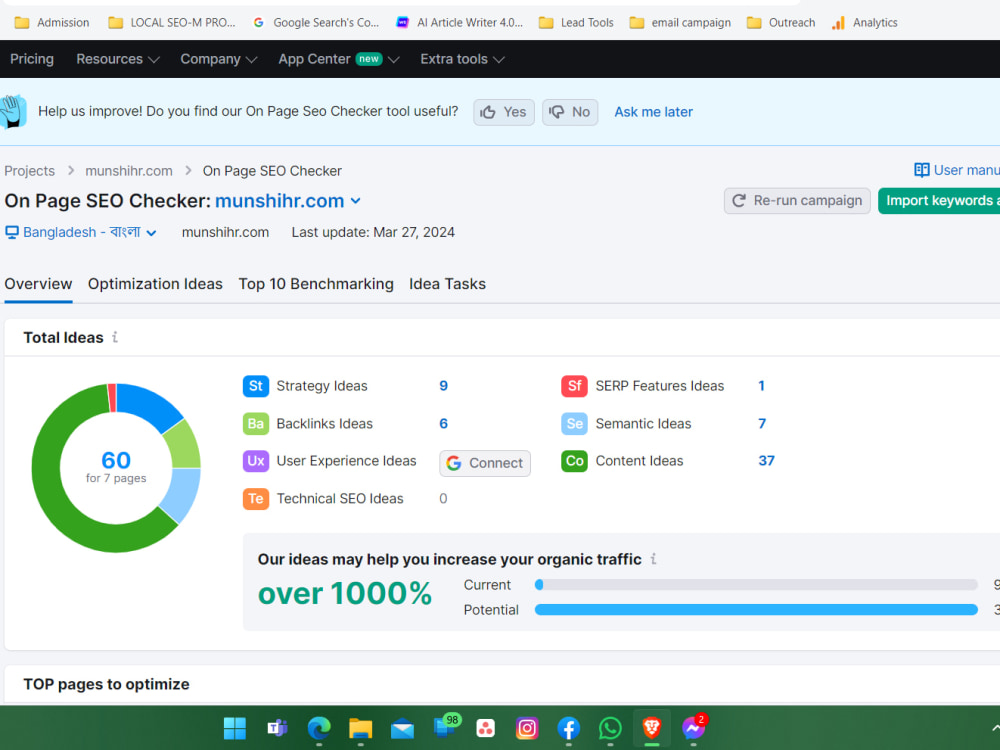Open AI Article Writer 4.0 bookmark
Viewport: 1000px width, 750px height.
pos(459,22)
